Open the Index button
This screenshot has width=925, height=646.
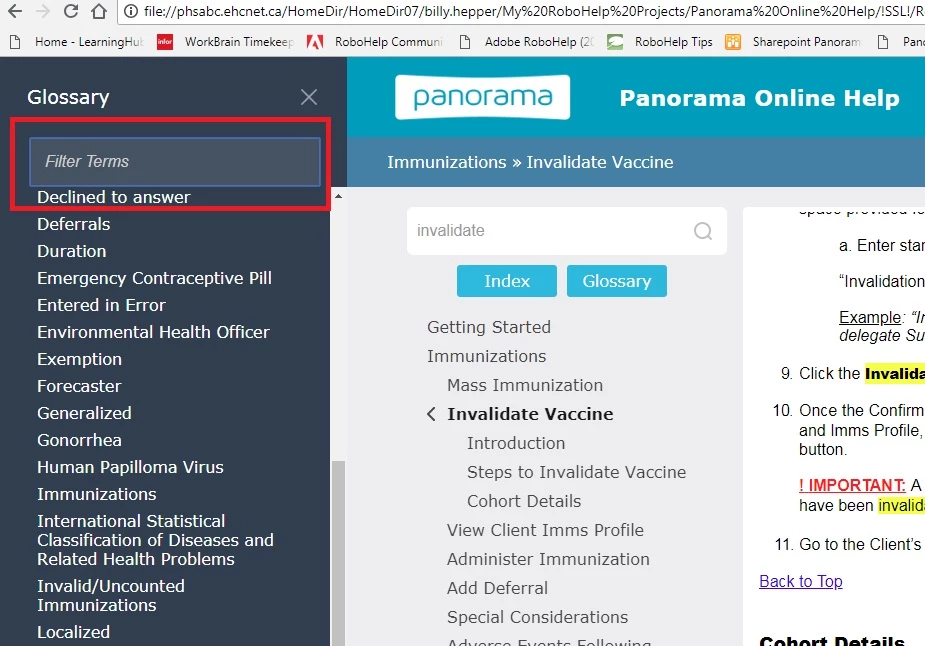[x=507, y=281]
